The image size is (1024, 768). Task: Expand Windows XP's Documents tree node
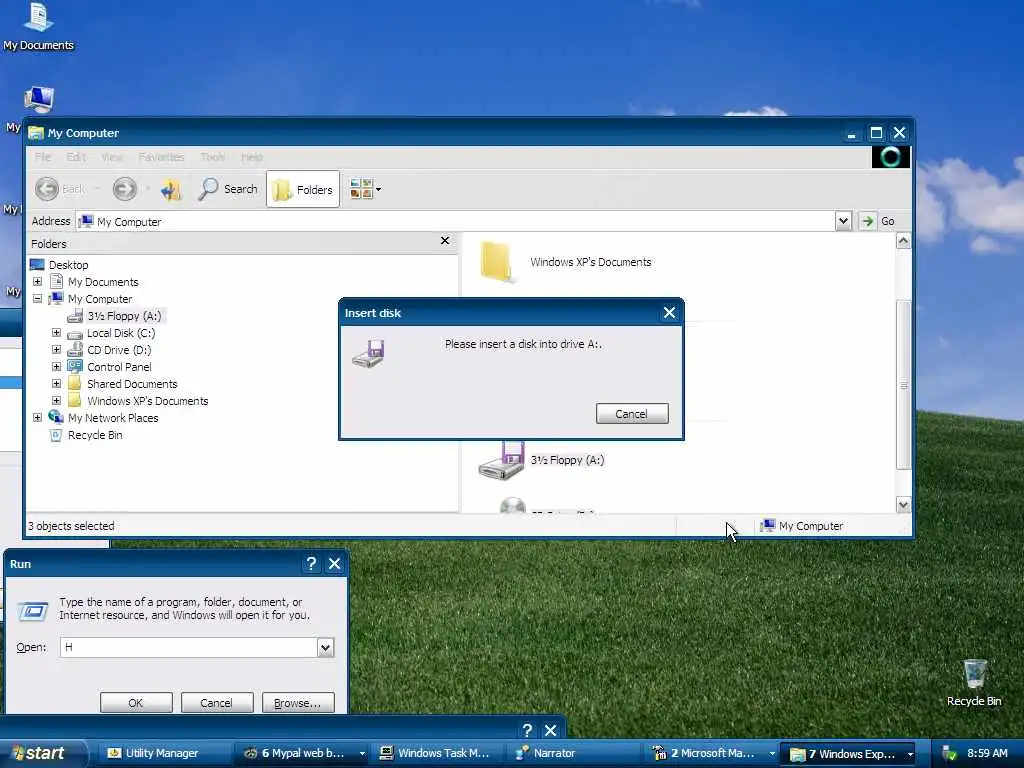56,400
